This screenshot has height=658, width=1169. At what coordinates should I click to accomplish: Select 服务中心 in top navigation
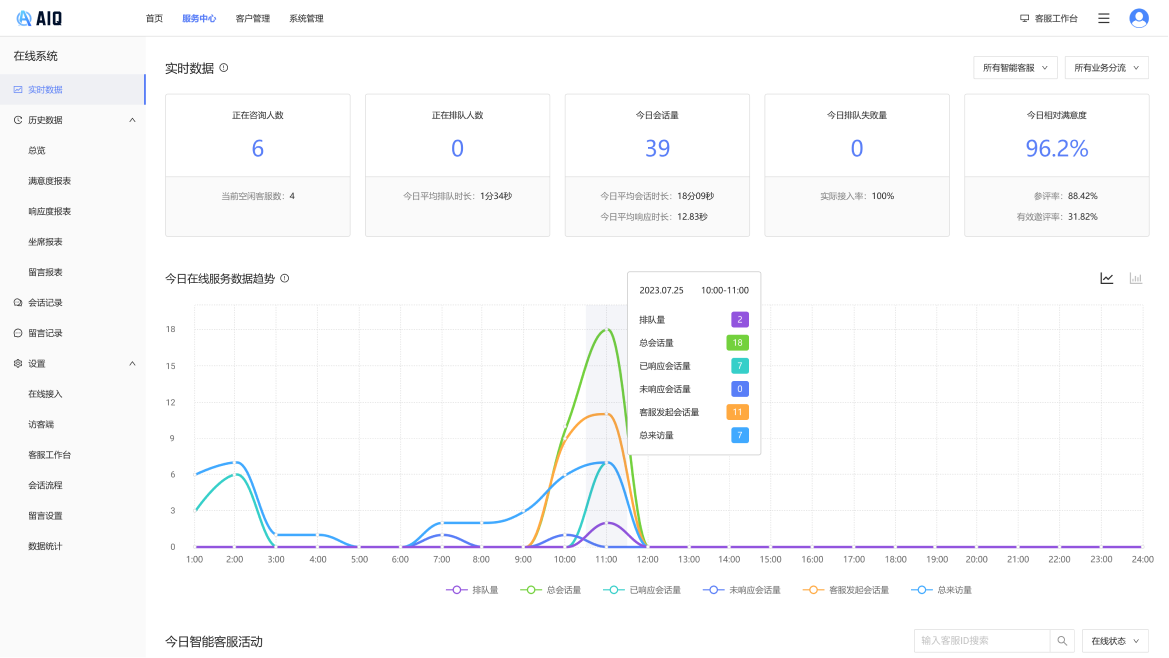tap(199, 19)
